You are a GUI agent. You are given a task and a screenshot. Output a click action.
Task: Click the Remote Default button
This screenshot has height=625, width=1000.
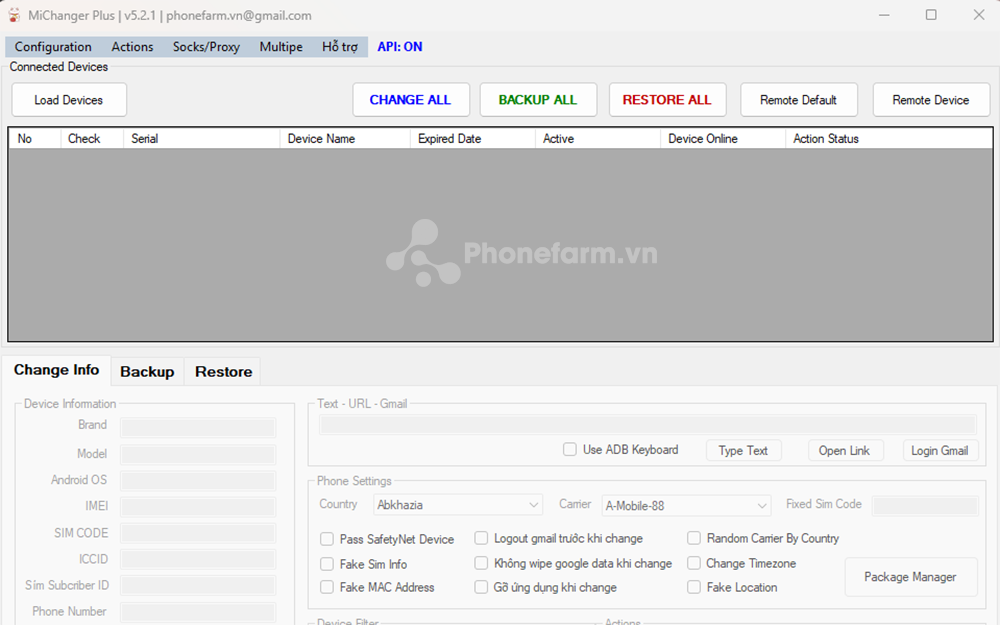[x=798, y=100]
